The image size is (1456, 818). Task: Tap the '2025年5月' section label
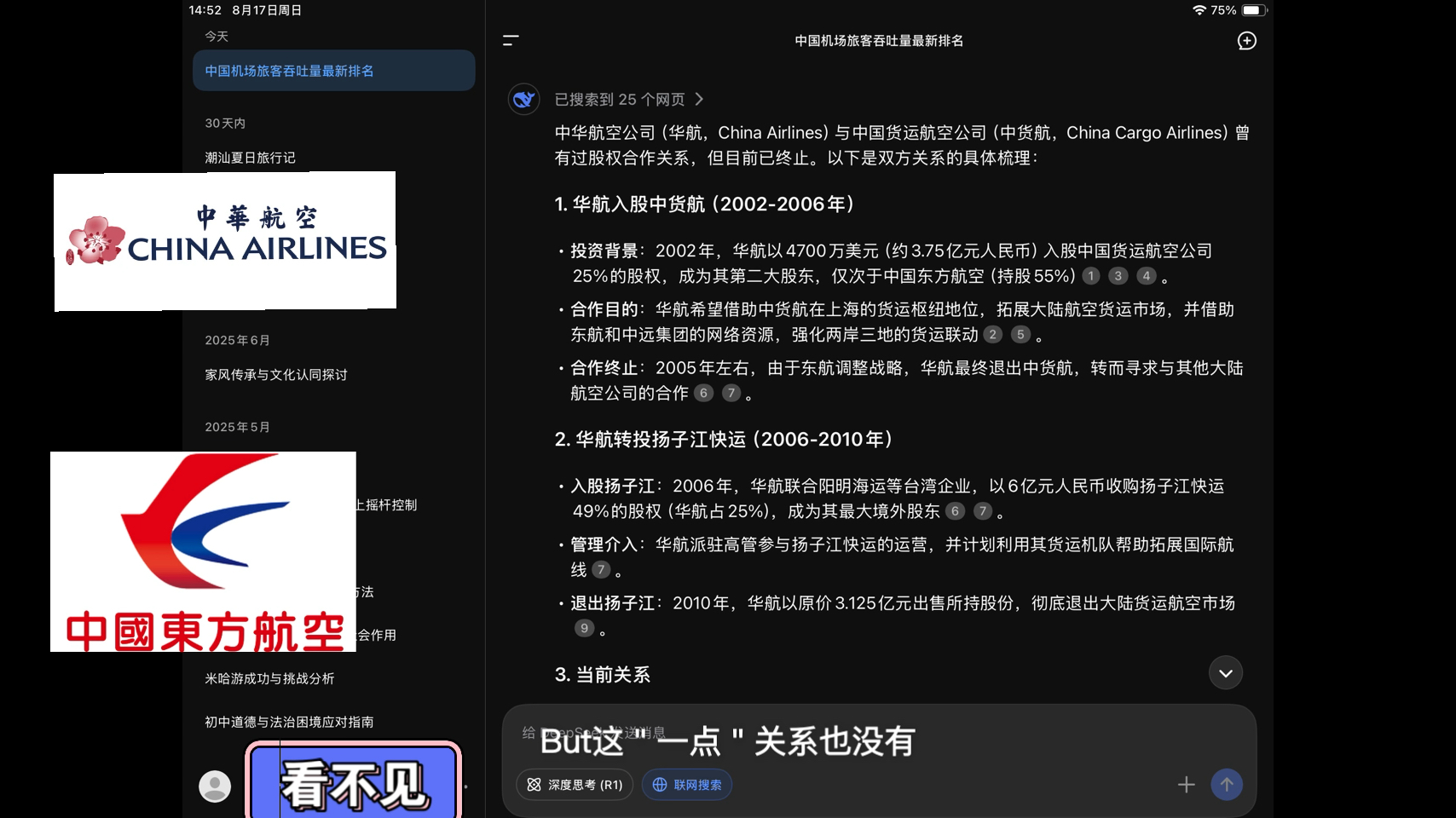tap(237, 427)
